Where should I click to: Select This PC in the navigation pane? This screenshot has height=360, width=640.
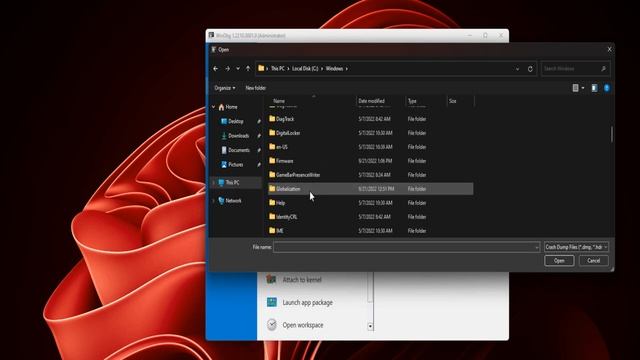[x=229, y=182]
